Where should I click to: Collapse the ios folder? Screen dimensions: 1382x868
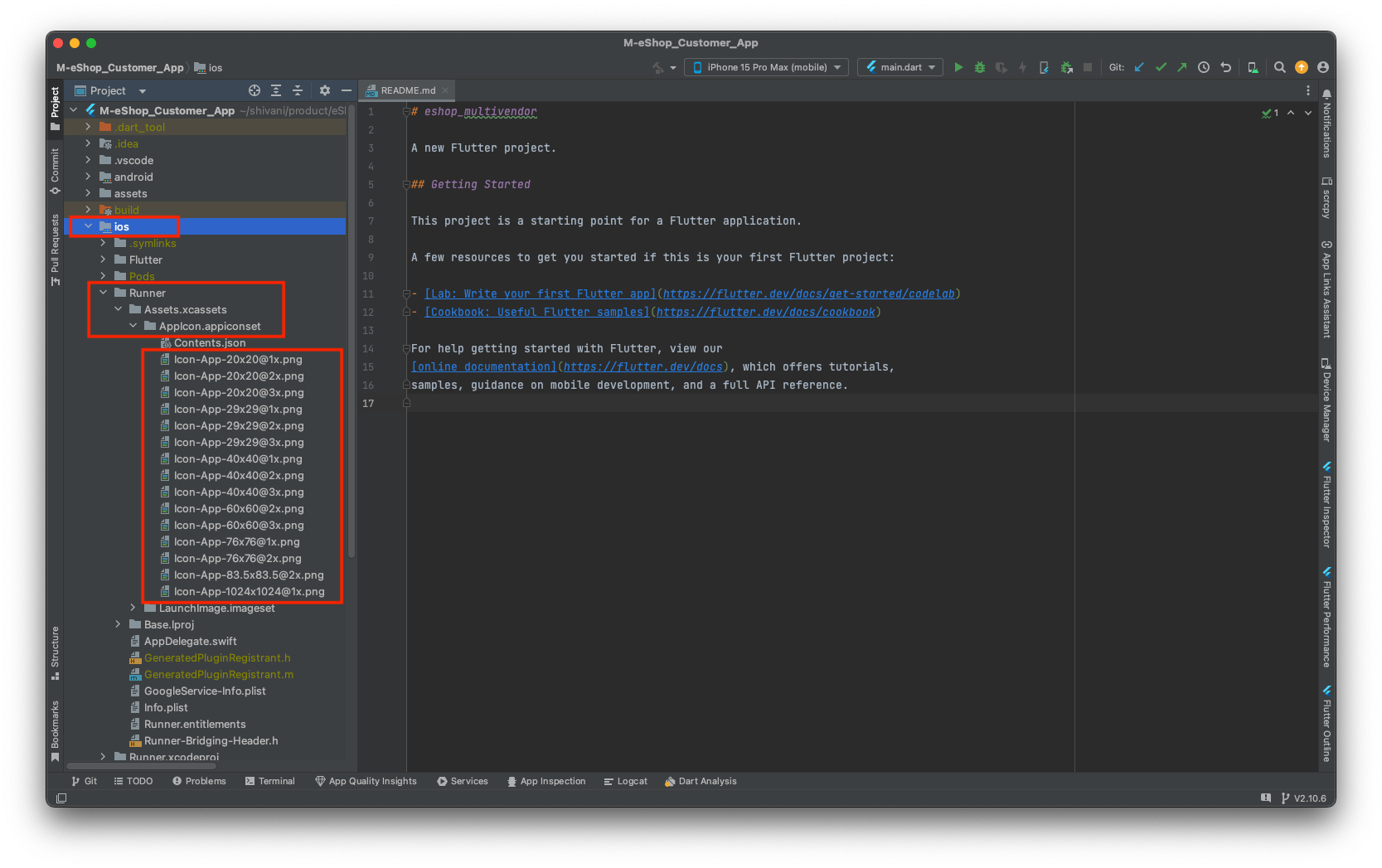88,226
